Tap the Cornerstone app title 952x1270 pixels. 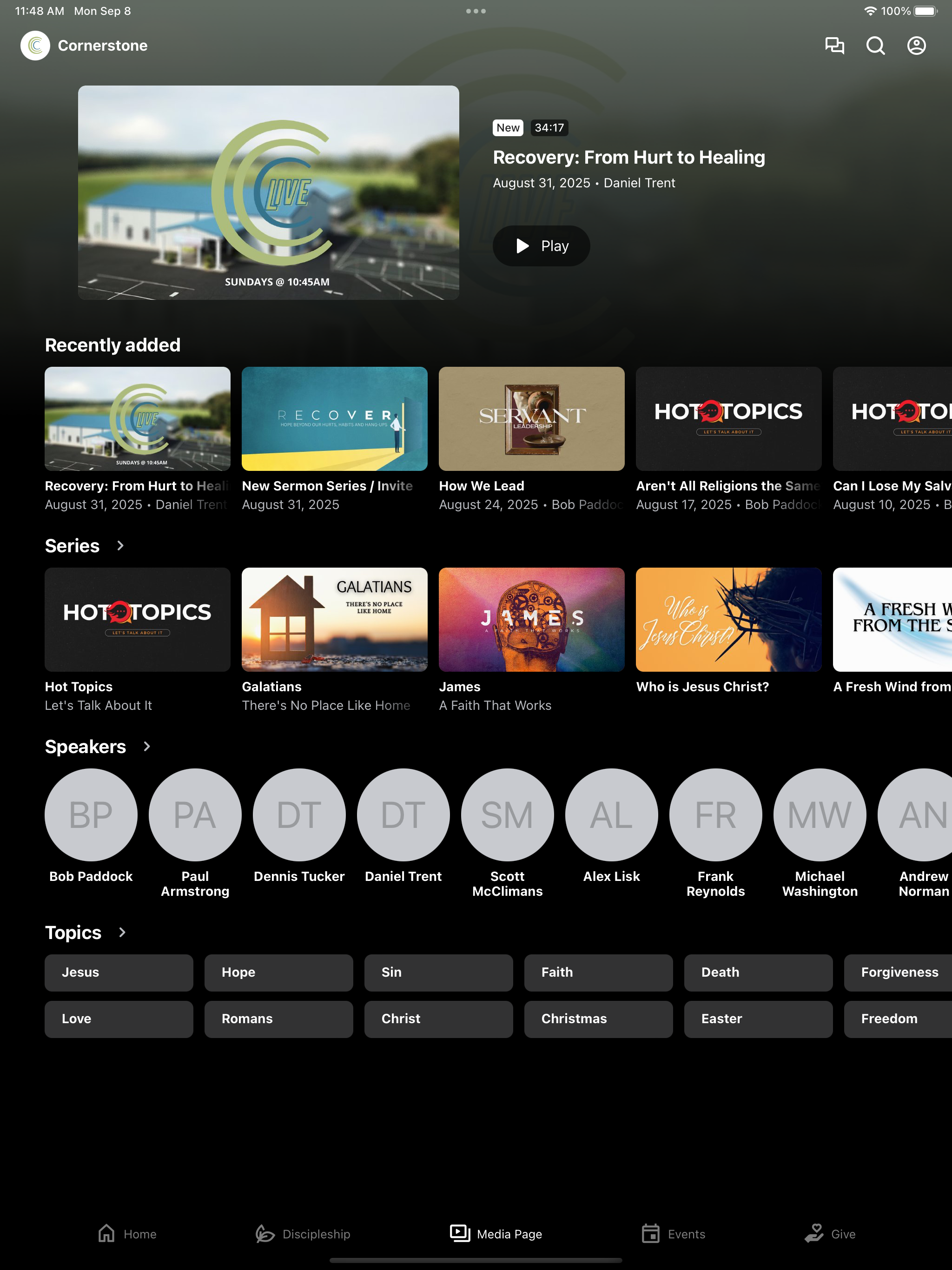(103, 46)
